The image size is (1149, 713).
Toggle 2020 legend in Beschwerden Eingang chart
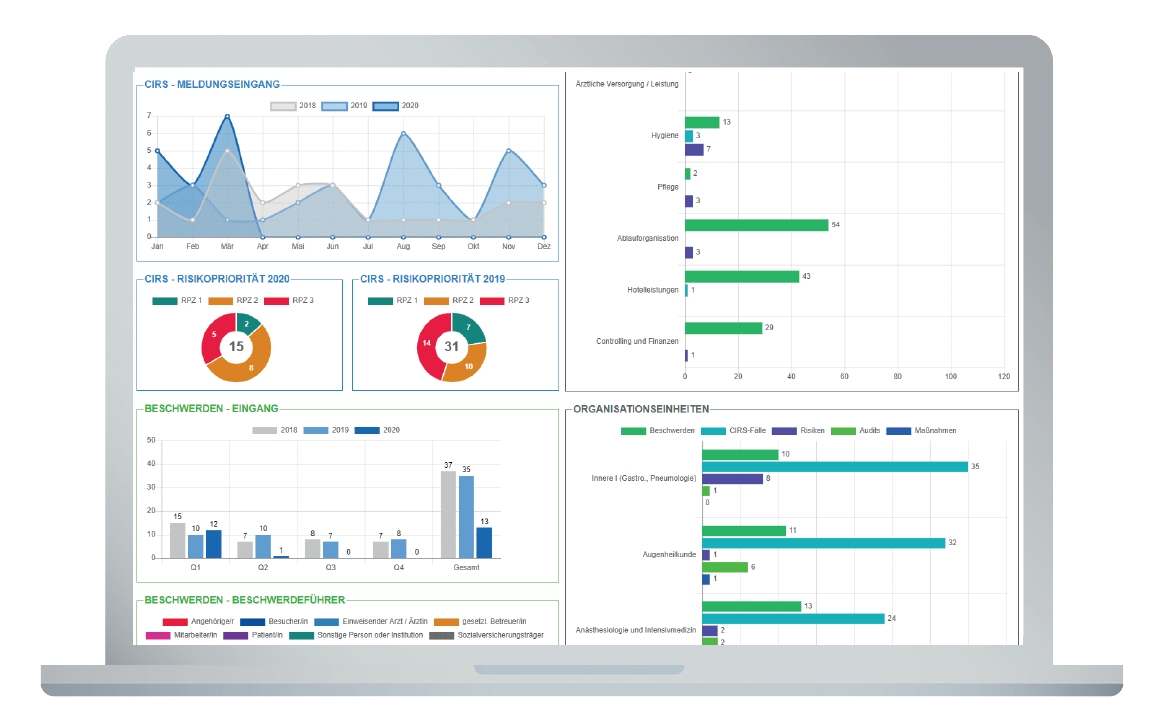click(x=377, y=430)
